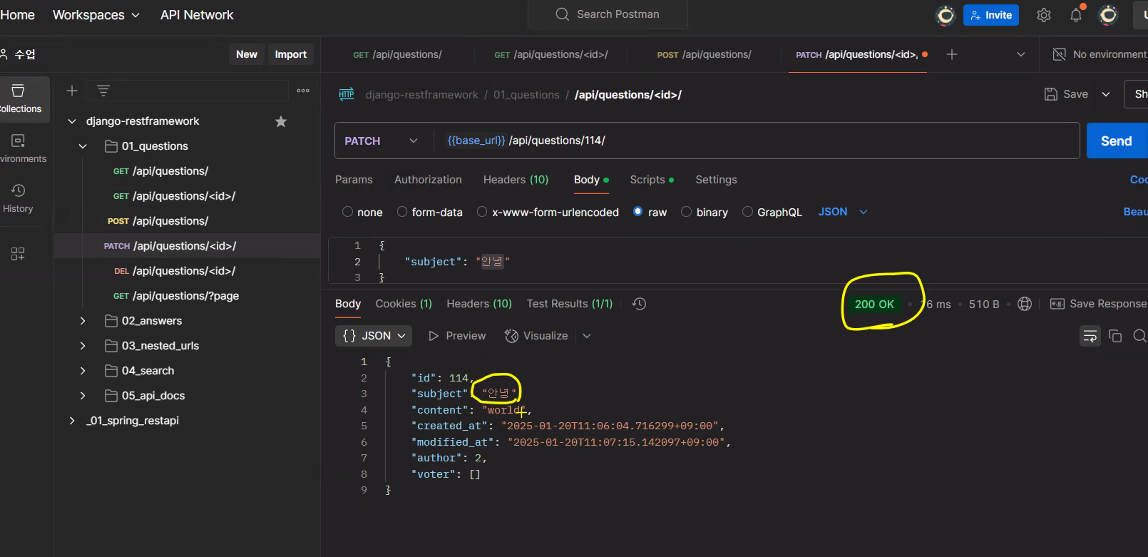Expand the _01_spring_restapi collection
The height and width of the screenshot is (557, 1148).
(72, 420)
